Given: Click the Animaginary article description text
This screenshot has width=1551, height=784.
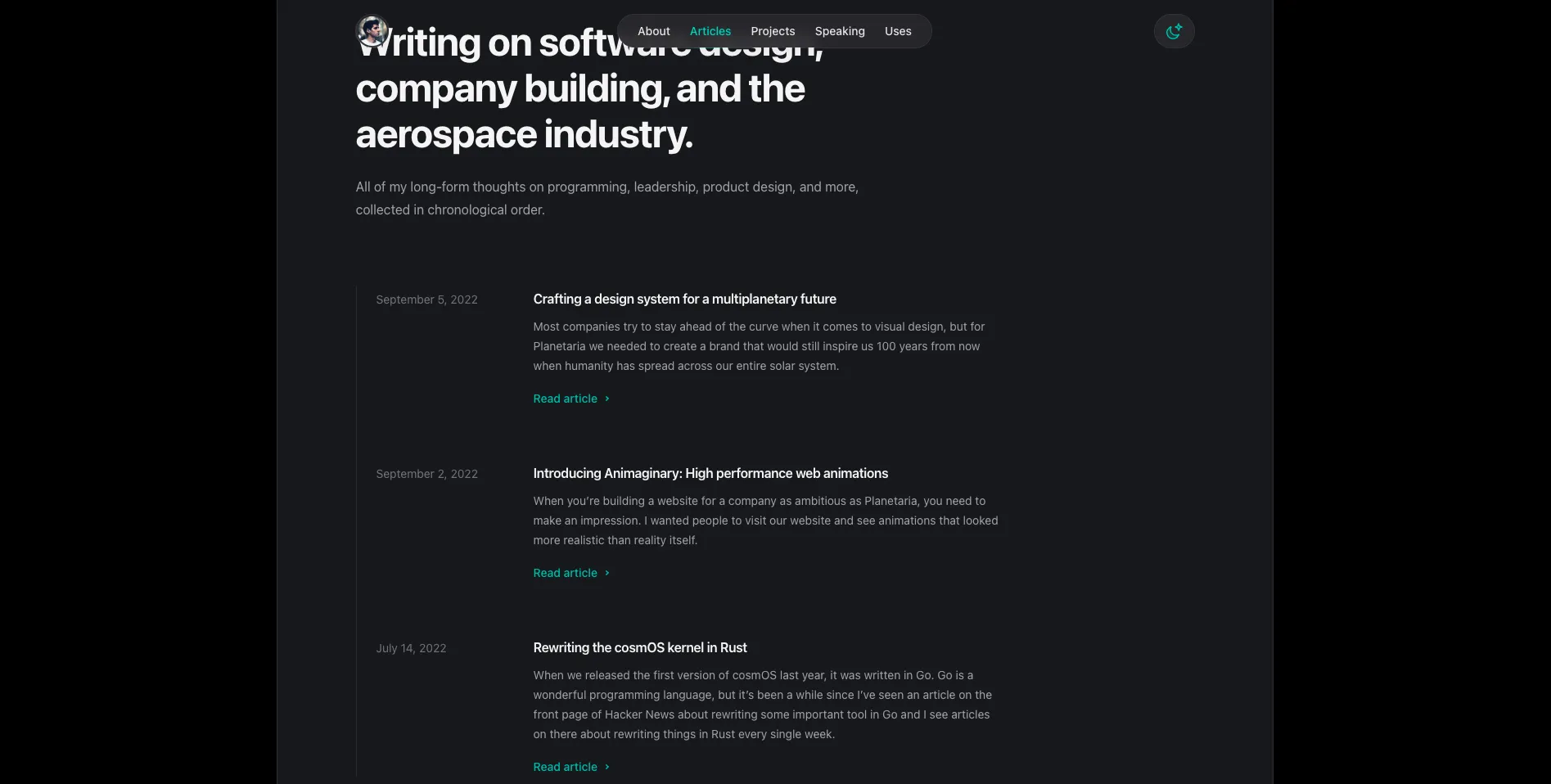Looking at the screenshot, I should point(765,520).
